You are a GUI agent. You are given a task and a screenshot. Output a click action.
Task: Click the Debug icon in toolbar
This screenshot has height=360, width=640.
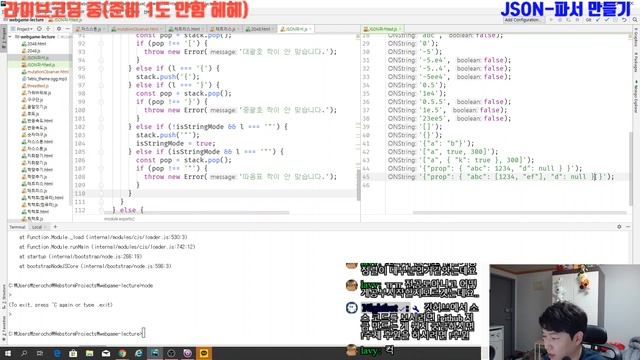(560, 20)
